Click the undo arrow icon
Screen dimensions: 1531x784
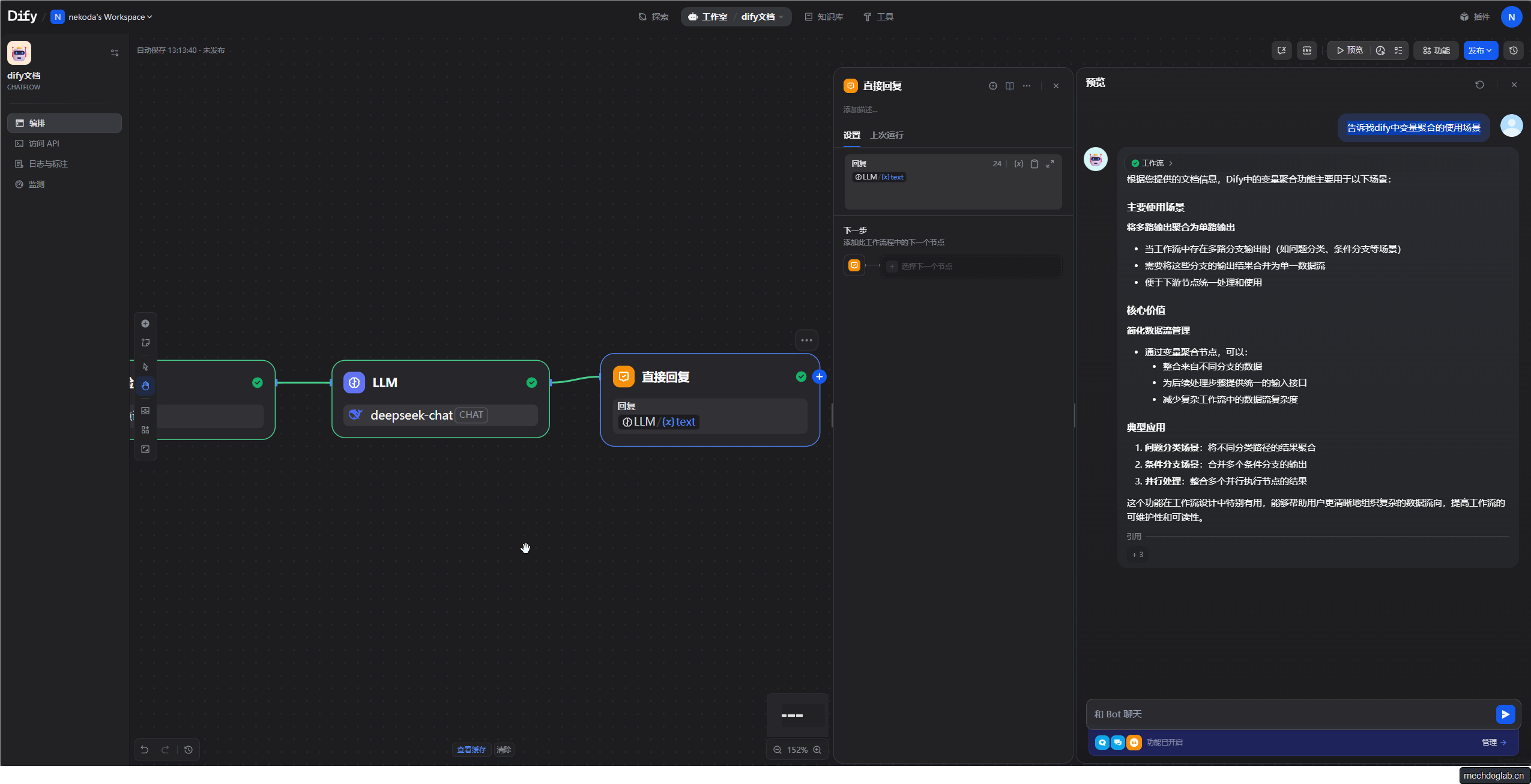click(x=145, y=750)
